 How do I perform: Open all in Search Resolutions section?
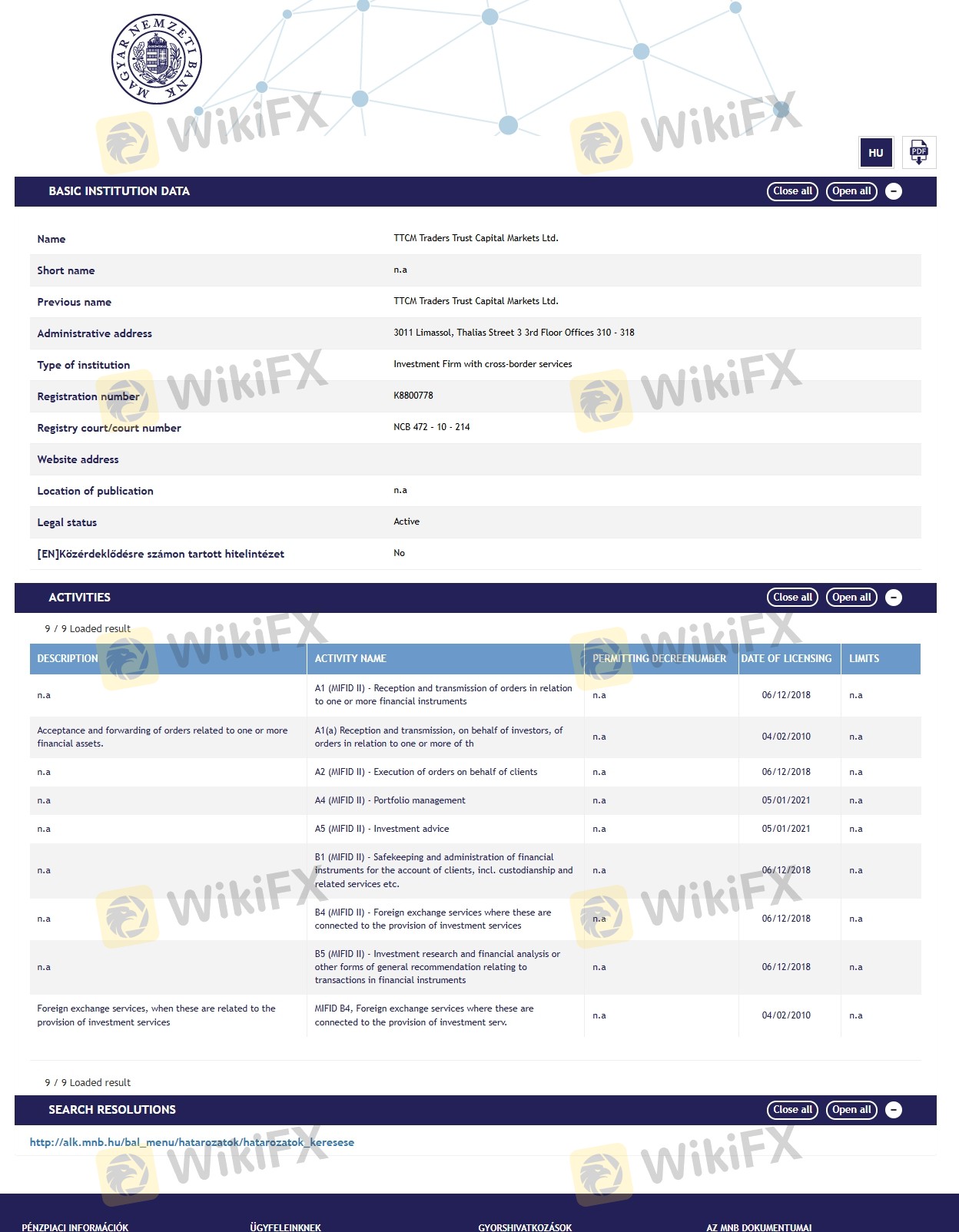[x=851, y=1110]
